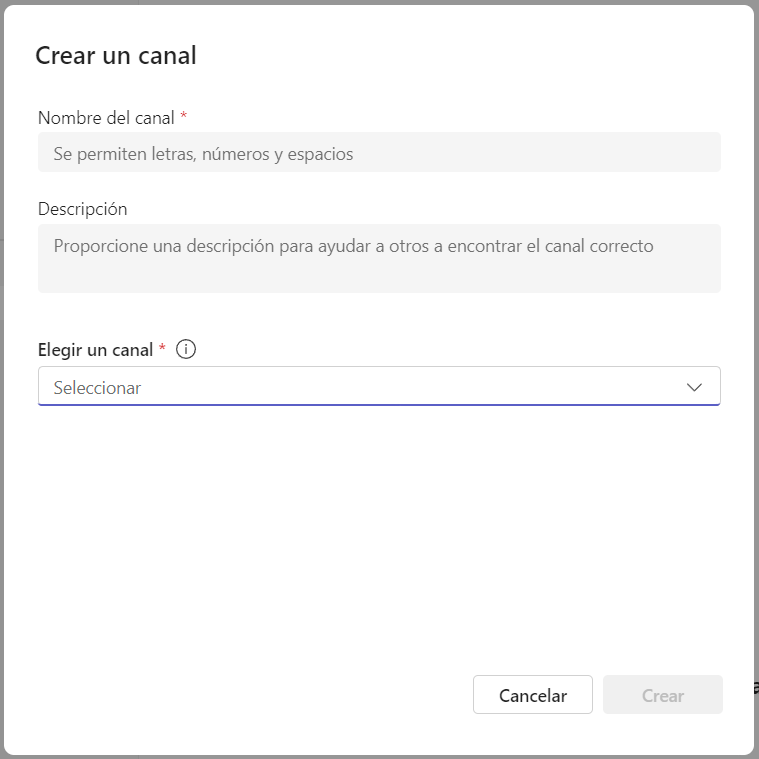Cancel the channel creation dialog
The height and width of the screenshot is (759, 759).
tap(532, 694)
